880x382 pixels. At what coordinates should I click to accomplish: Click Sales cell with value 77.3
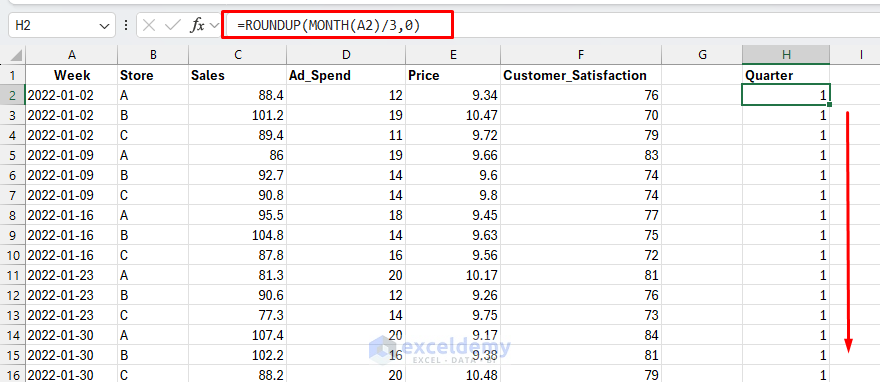(237, 315)
